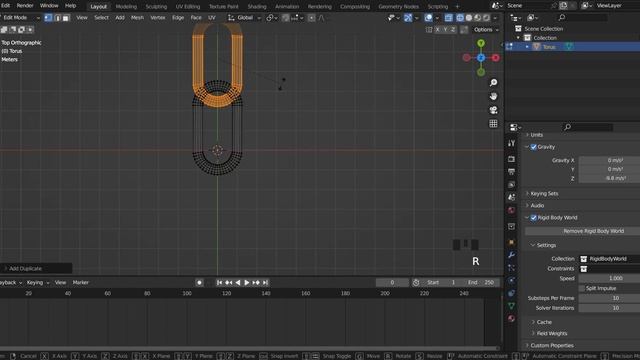This screenshot has width=640, height=360.
Task: Expand the Custom Properties panel
Action: point(552,345)
